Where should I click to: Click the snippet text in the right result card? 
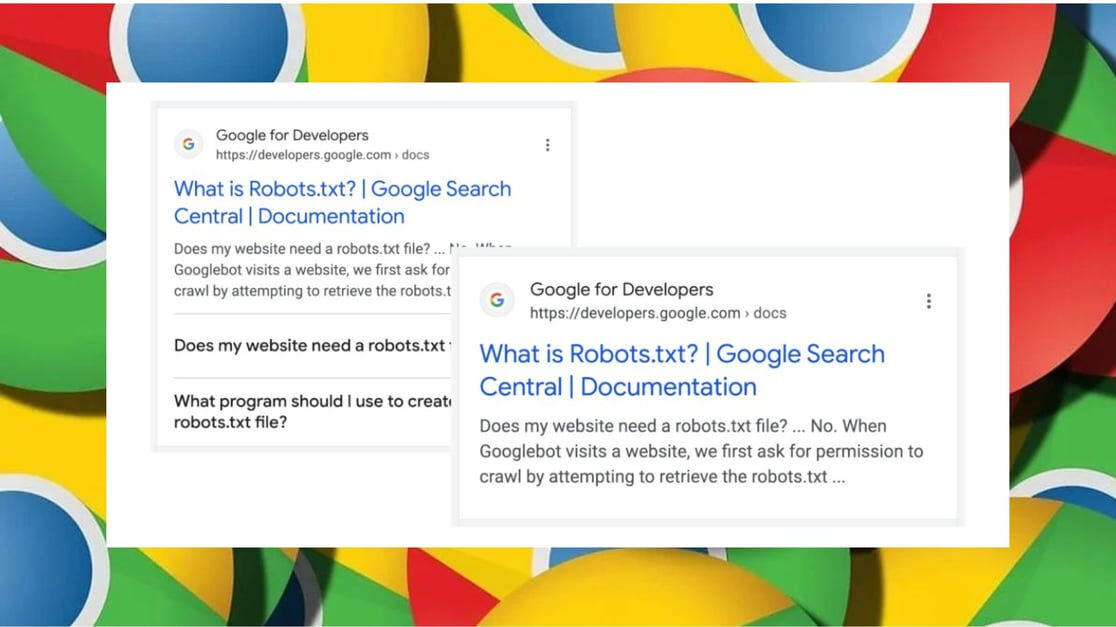point(701,451)
